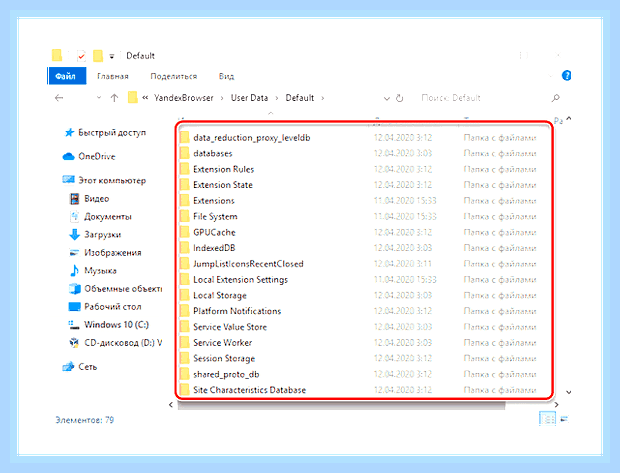Select the Session Storage folder
The width and height of the screenshot is (620, 473).
(224, 358)
